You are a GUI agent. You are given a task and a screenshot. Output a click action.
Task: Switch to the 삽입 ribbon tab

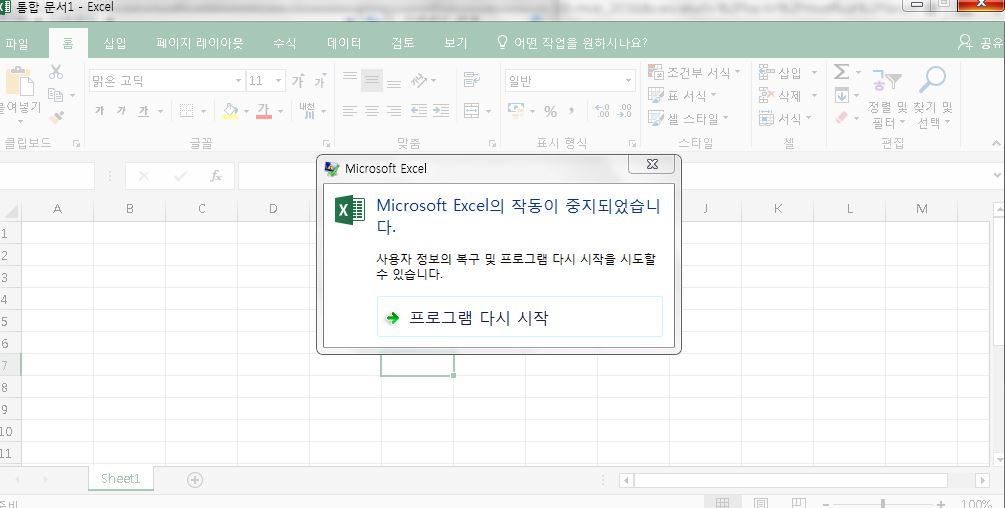115,43
